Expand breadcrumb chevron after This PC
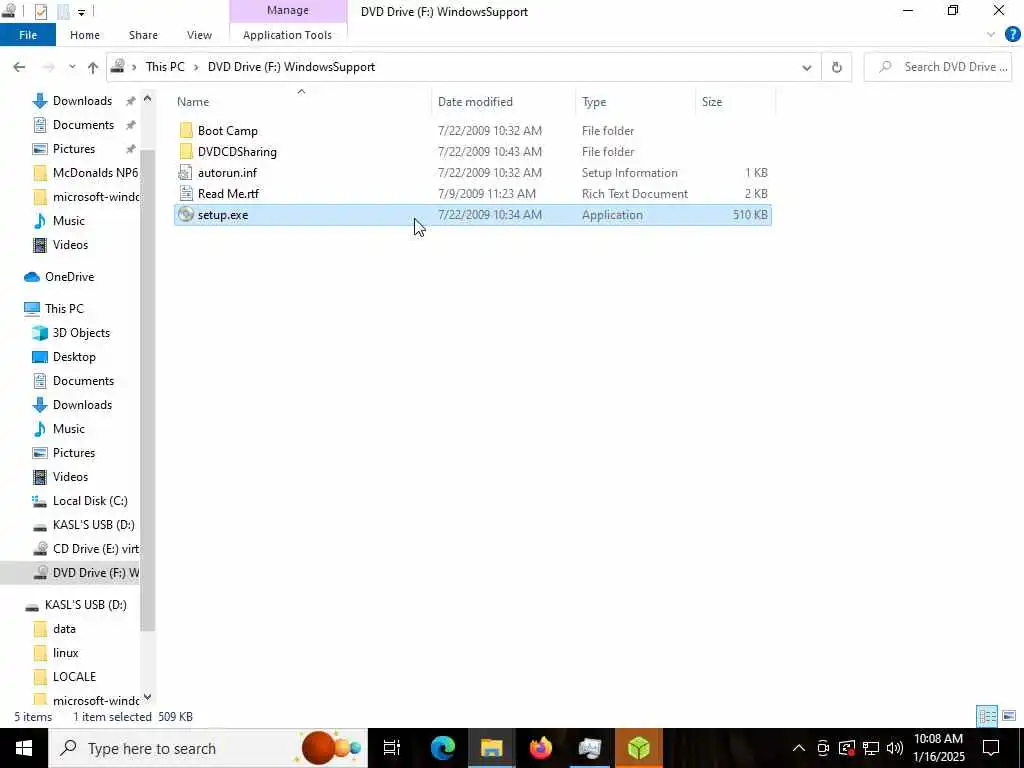The width and height of the screenshot is (1024, 768). click(195, 67)
